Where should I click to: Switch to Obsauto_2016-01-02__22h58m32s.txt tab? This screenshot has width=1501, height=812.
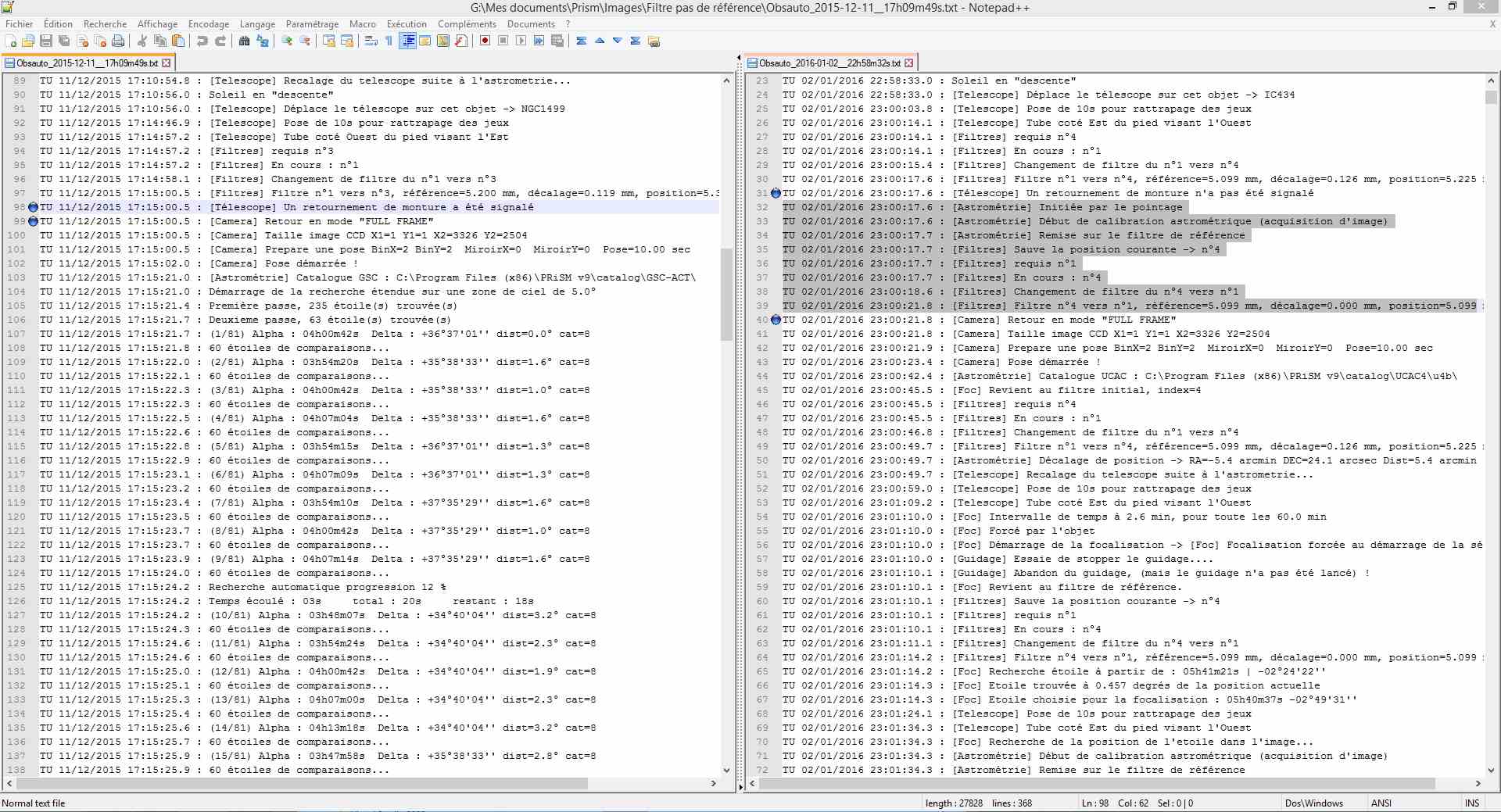(x=829, y=63)
